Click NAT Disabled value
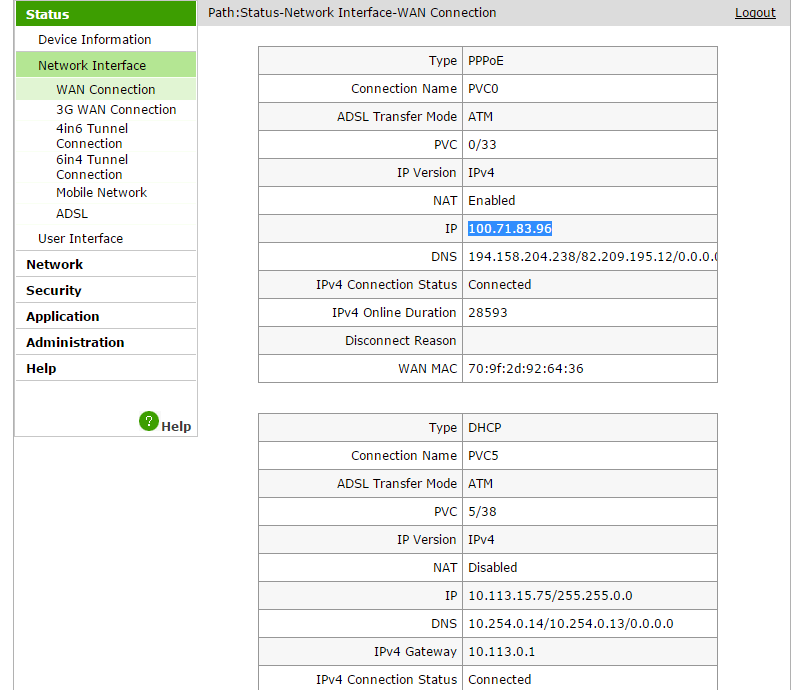This screenshot has width=796, height=690. click(x=492, y=568)
